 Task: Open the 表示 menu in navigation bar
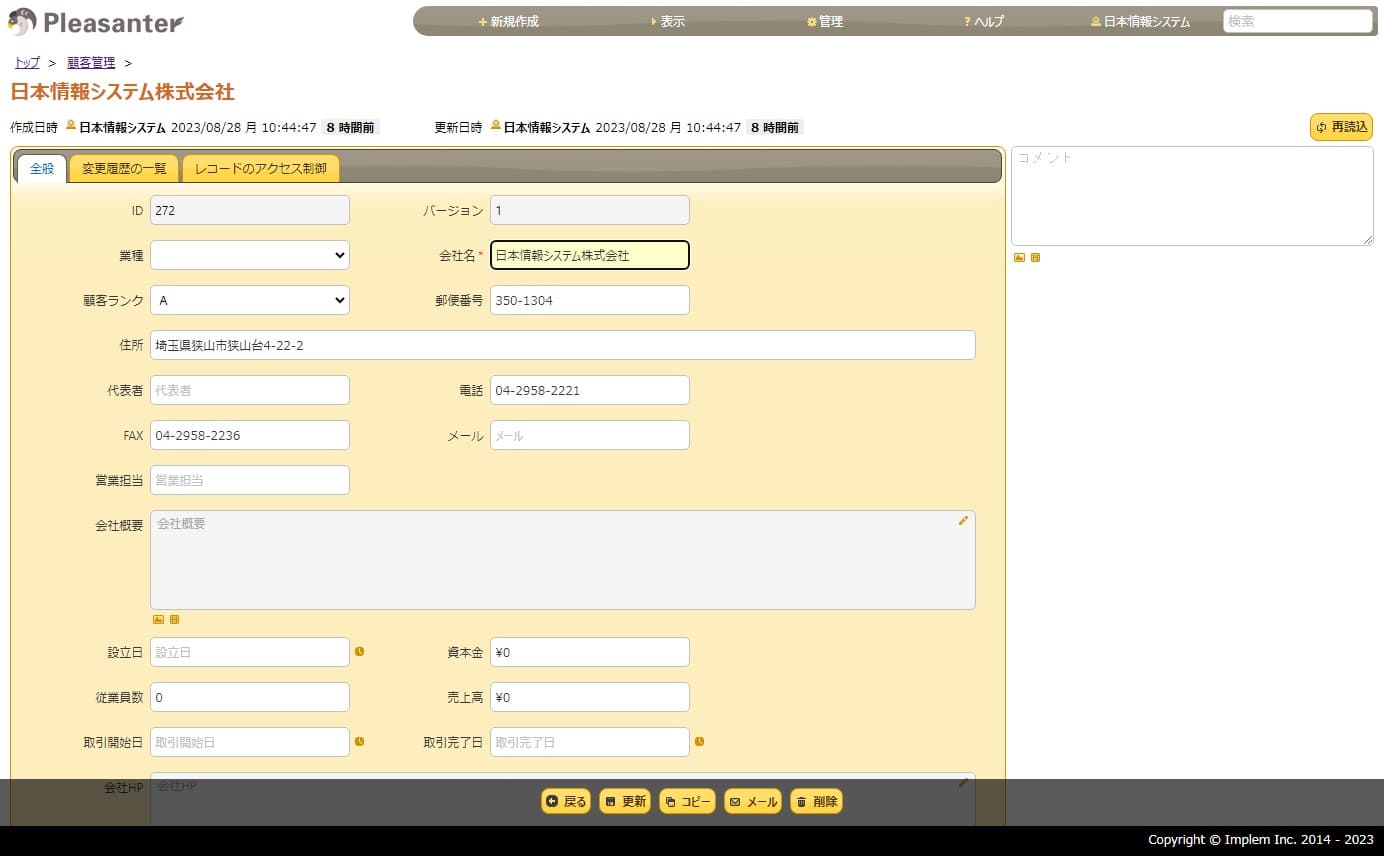668,22
